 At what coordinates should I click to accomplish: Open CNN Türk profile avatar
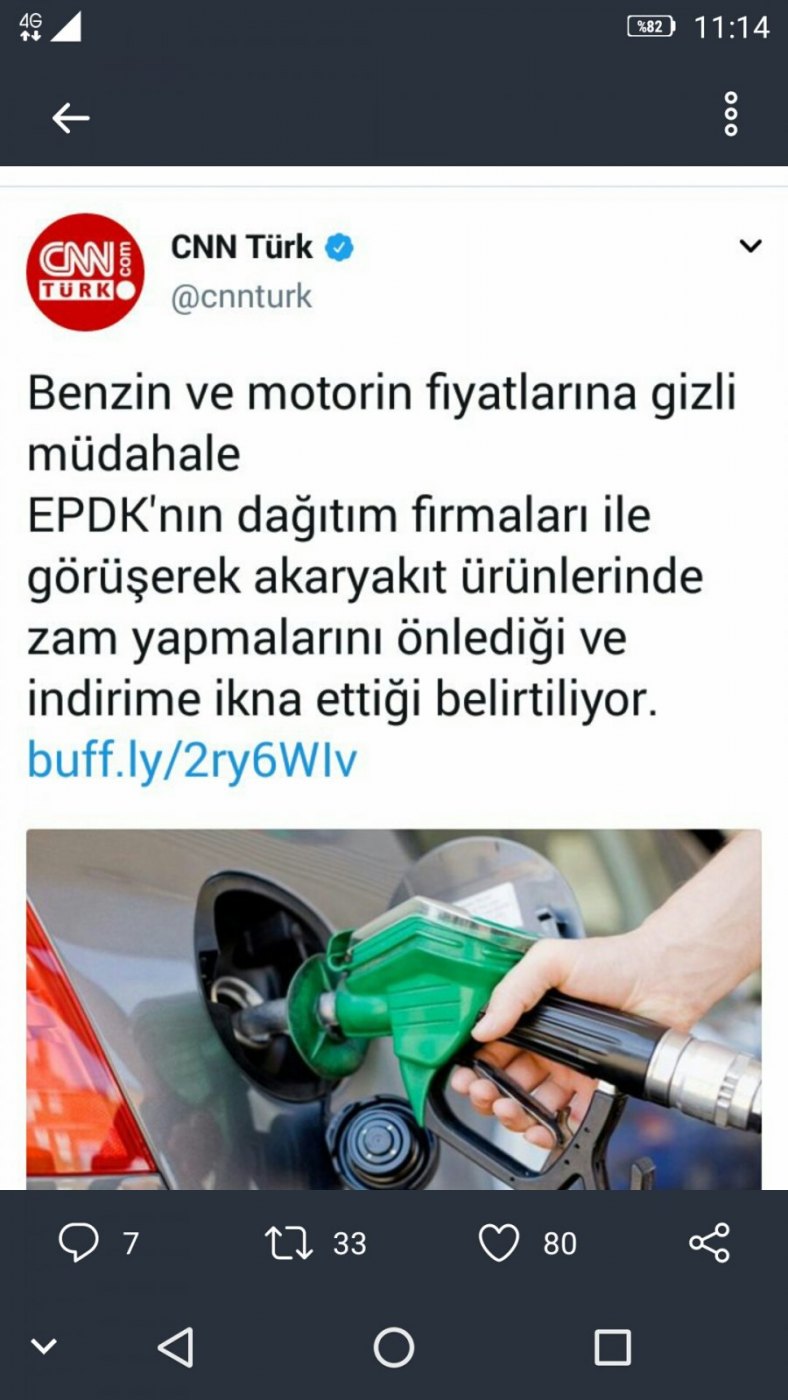coord(85,272)
